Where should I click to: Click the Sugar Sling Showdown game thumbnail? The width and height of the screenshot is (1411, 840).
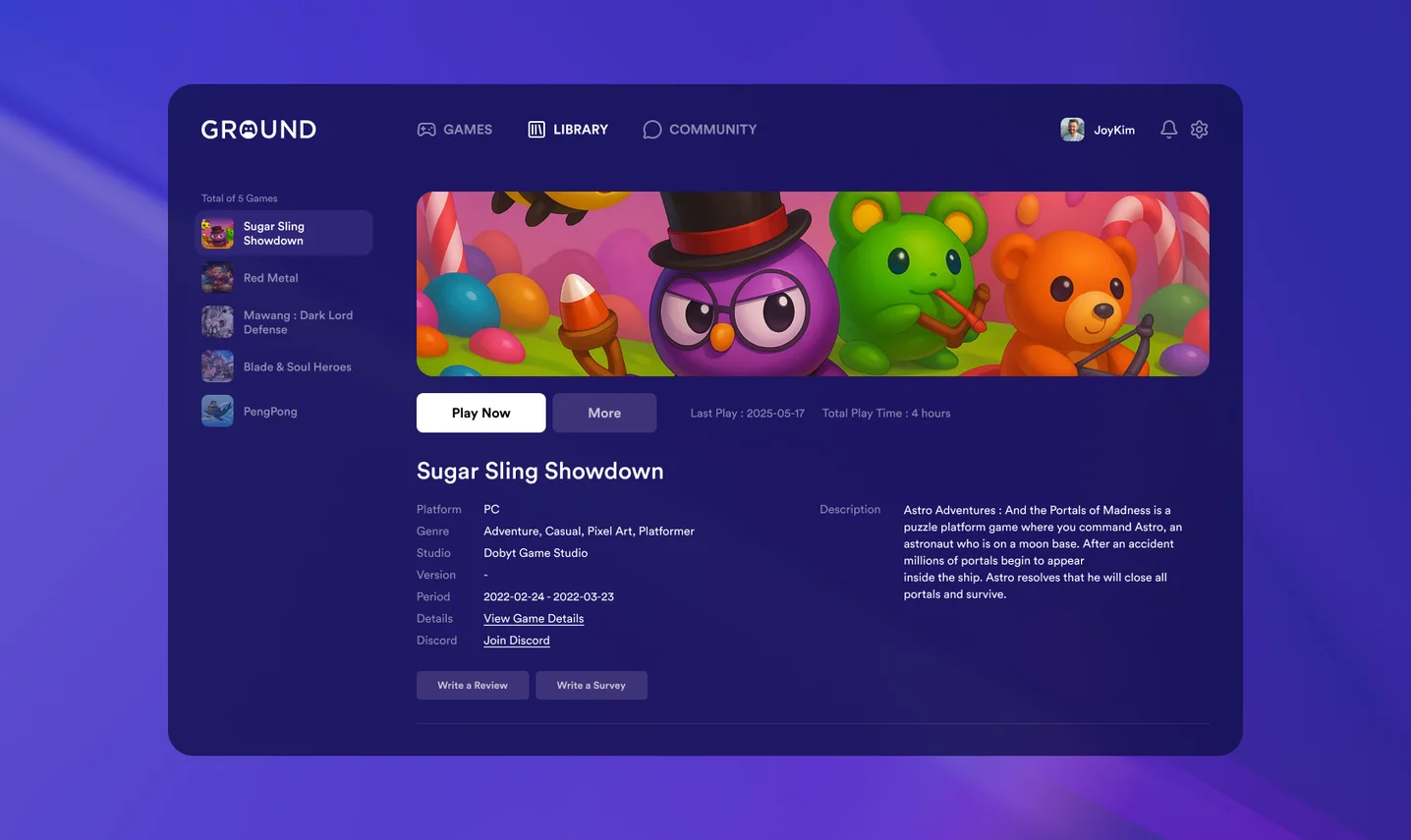coord(217,234)
